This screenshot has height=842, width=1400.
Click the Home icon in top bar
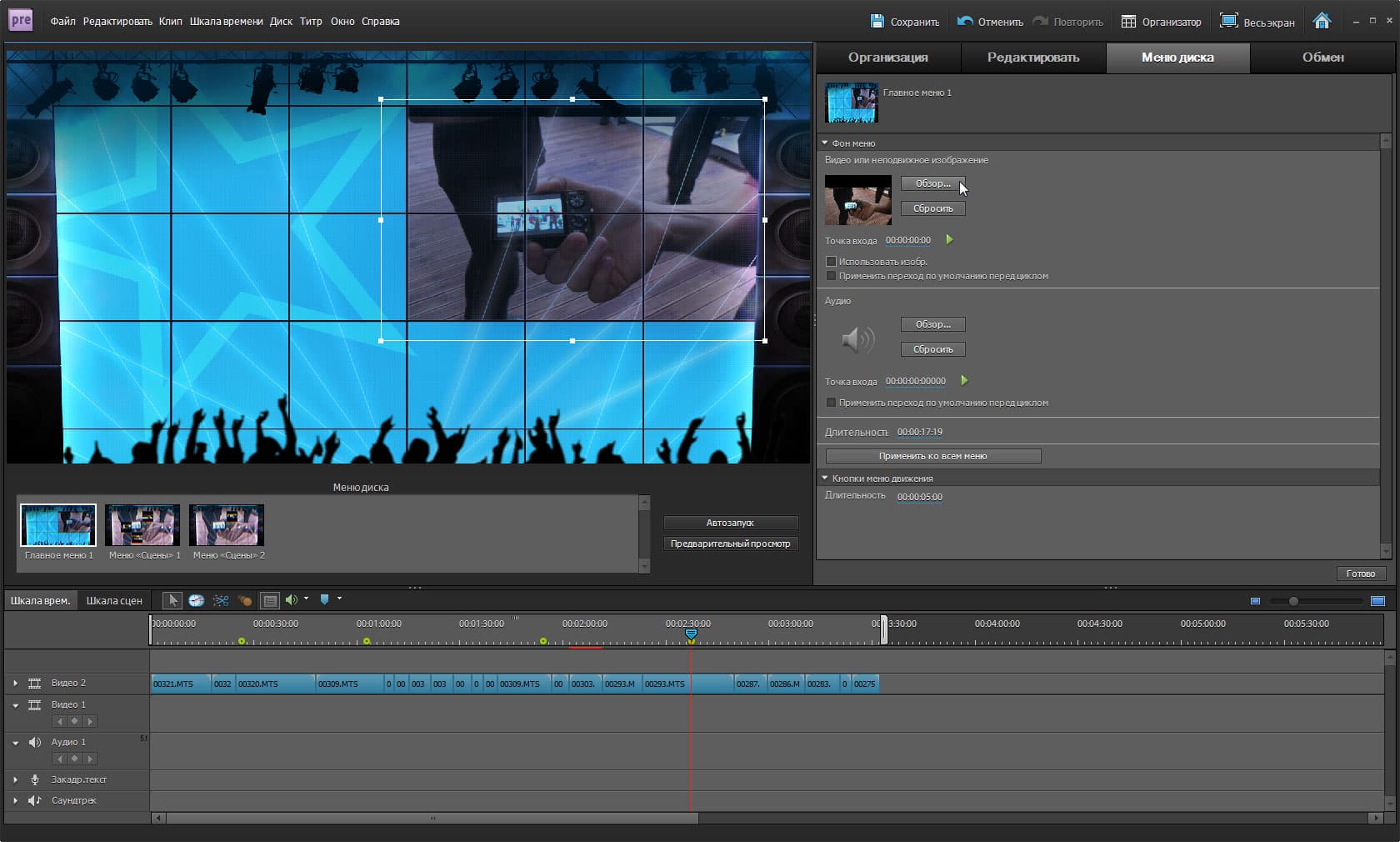tap(1322, 22)
